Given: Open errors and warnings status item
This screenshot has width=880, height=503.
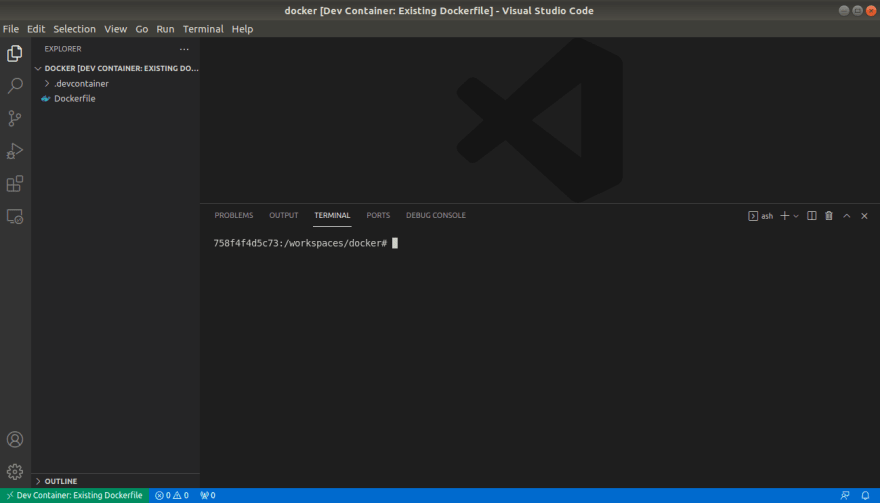Looking at the screenshot, I should (172, 495).
